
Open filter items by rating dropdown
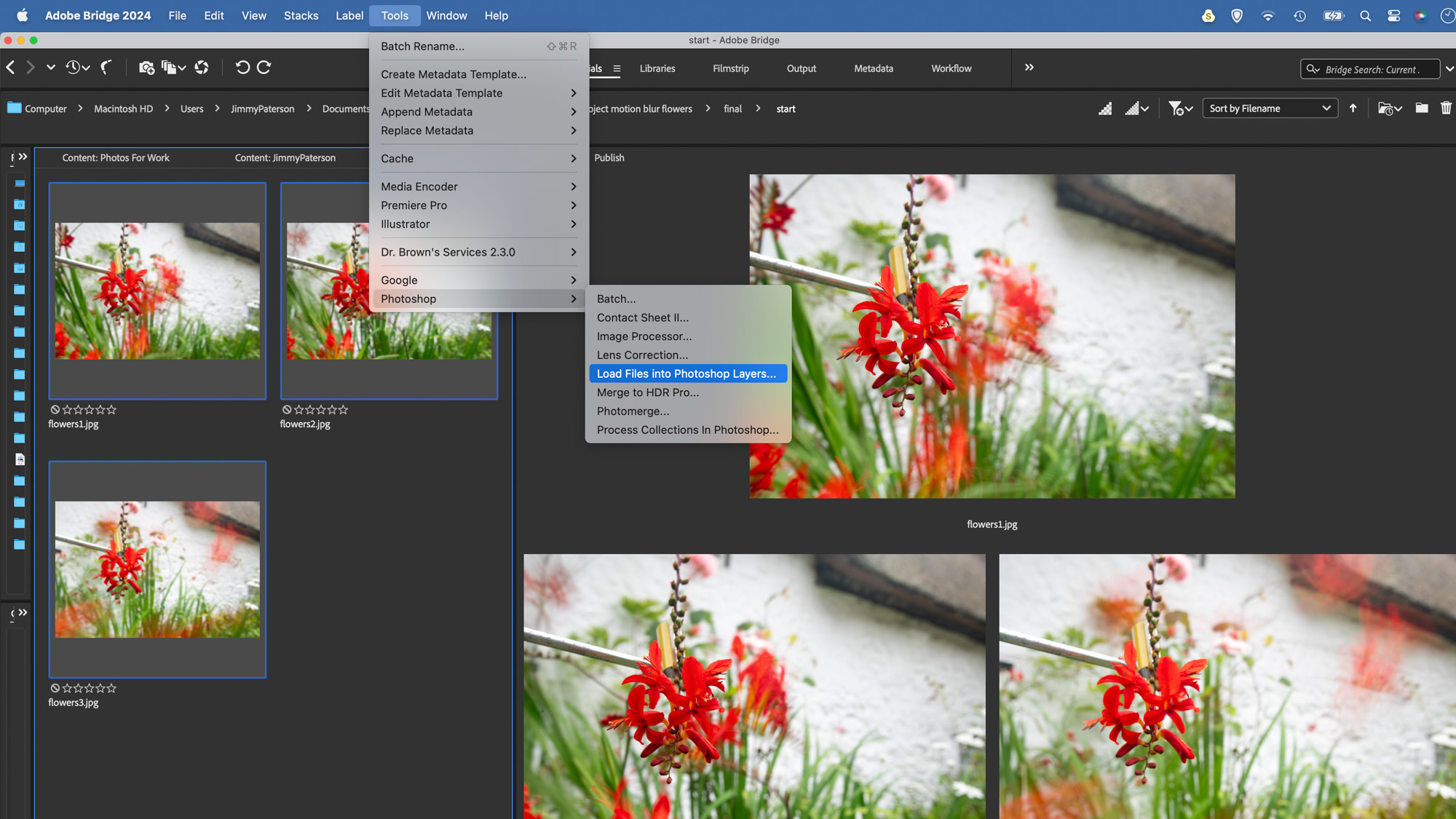point(1180,108)
